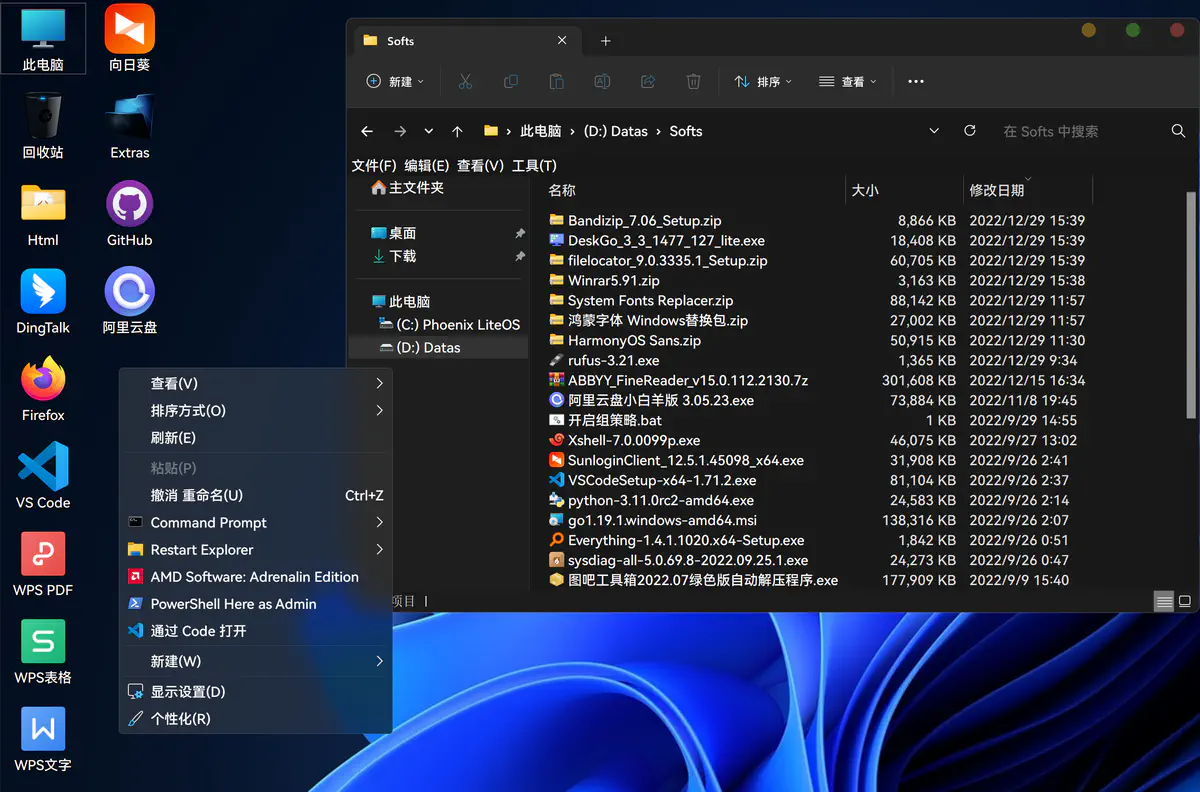
Task: Switch to details view icon at bottom right
Action: pos(1163,602)
